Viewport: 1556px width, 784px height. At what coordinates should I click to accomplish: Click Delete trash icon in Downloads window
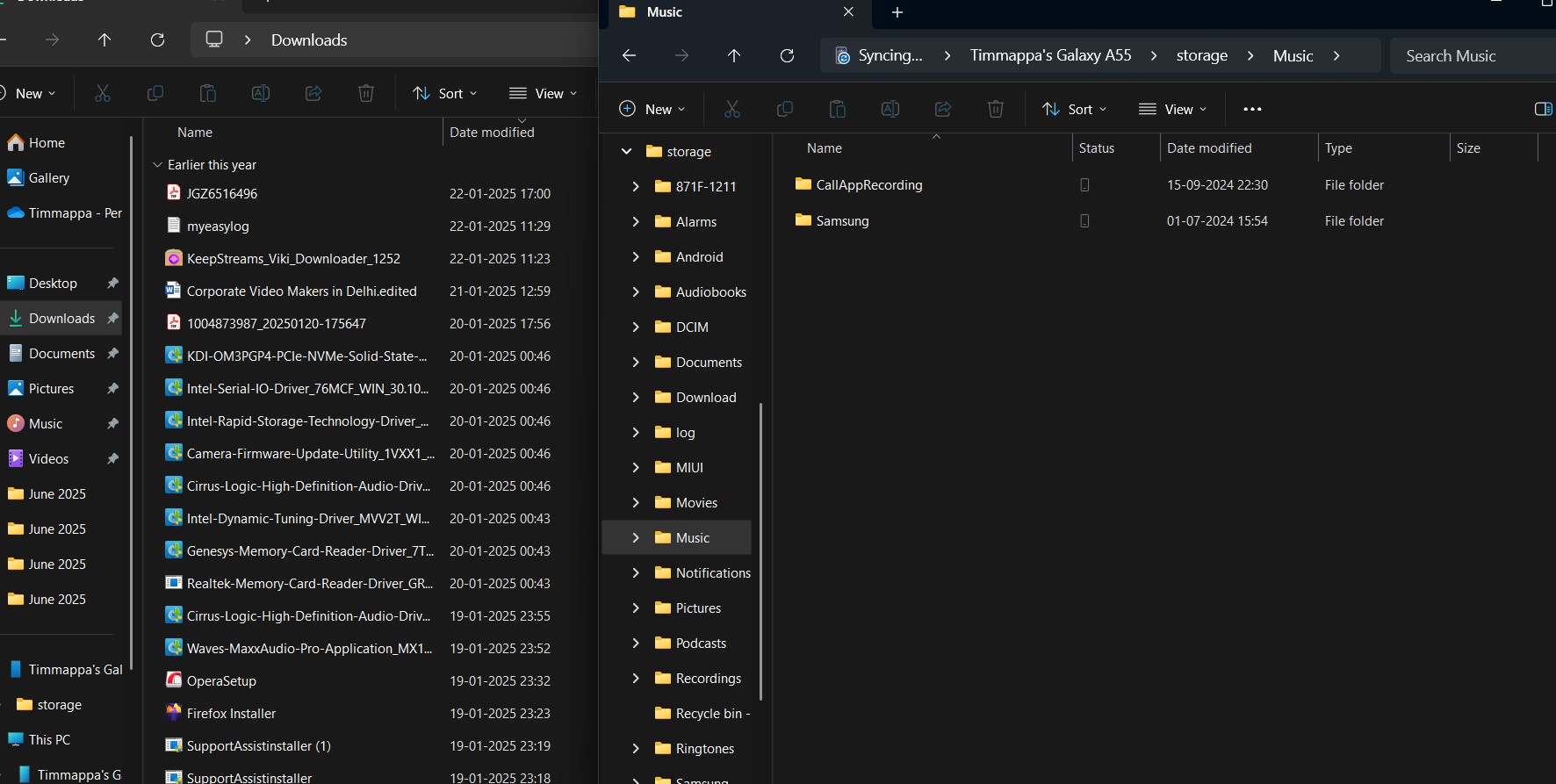click(x=366, y=93)
